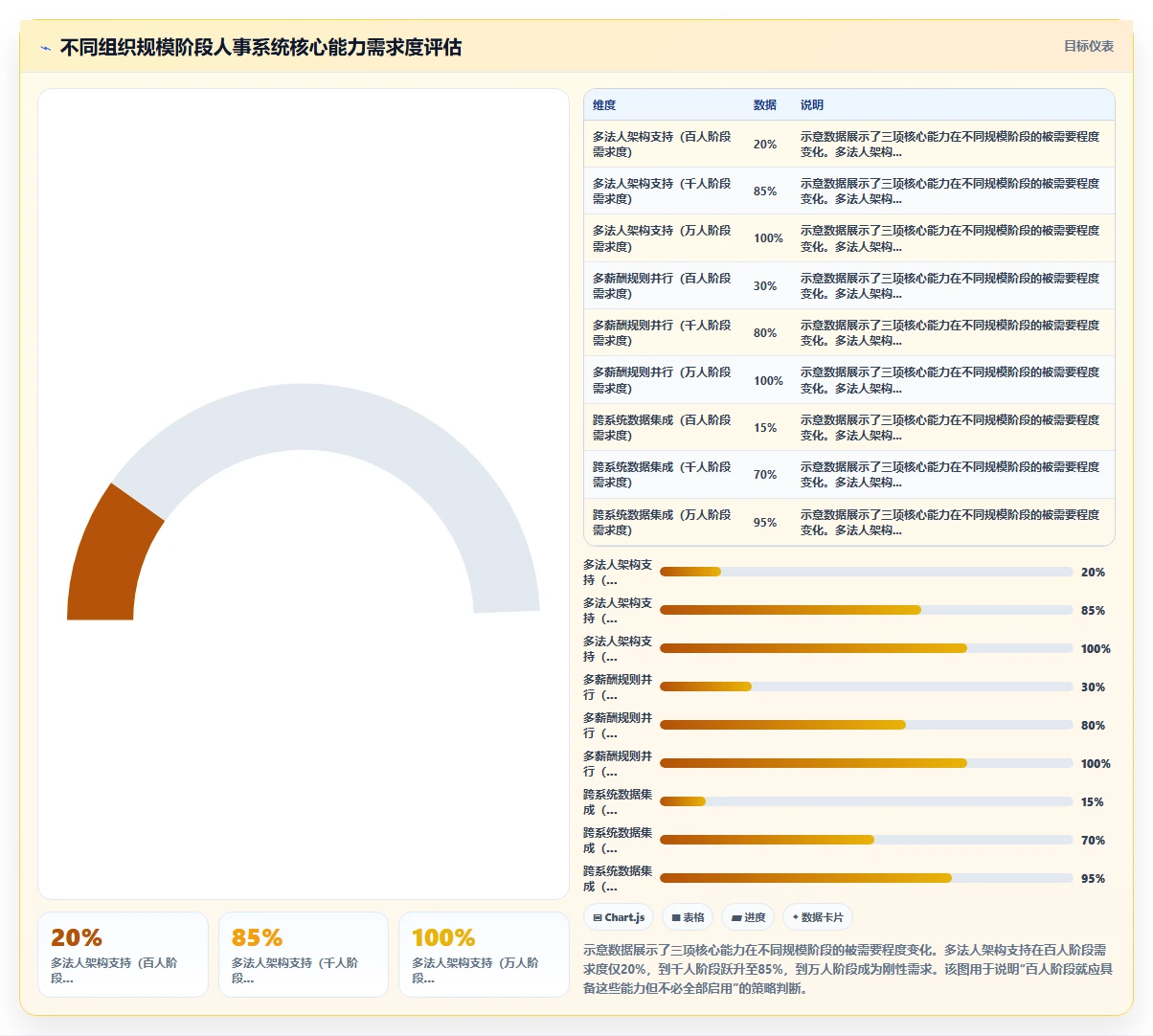
Task: Click the description paragraph starting 示意数据展示了三项核心能力 below the chips
Action: click(848, 969)
